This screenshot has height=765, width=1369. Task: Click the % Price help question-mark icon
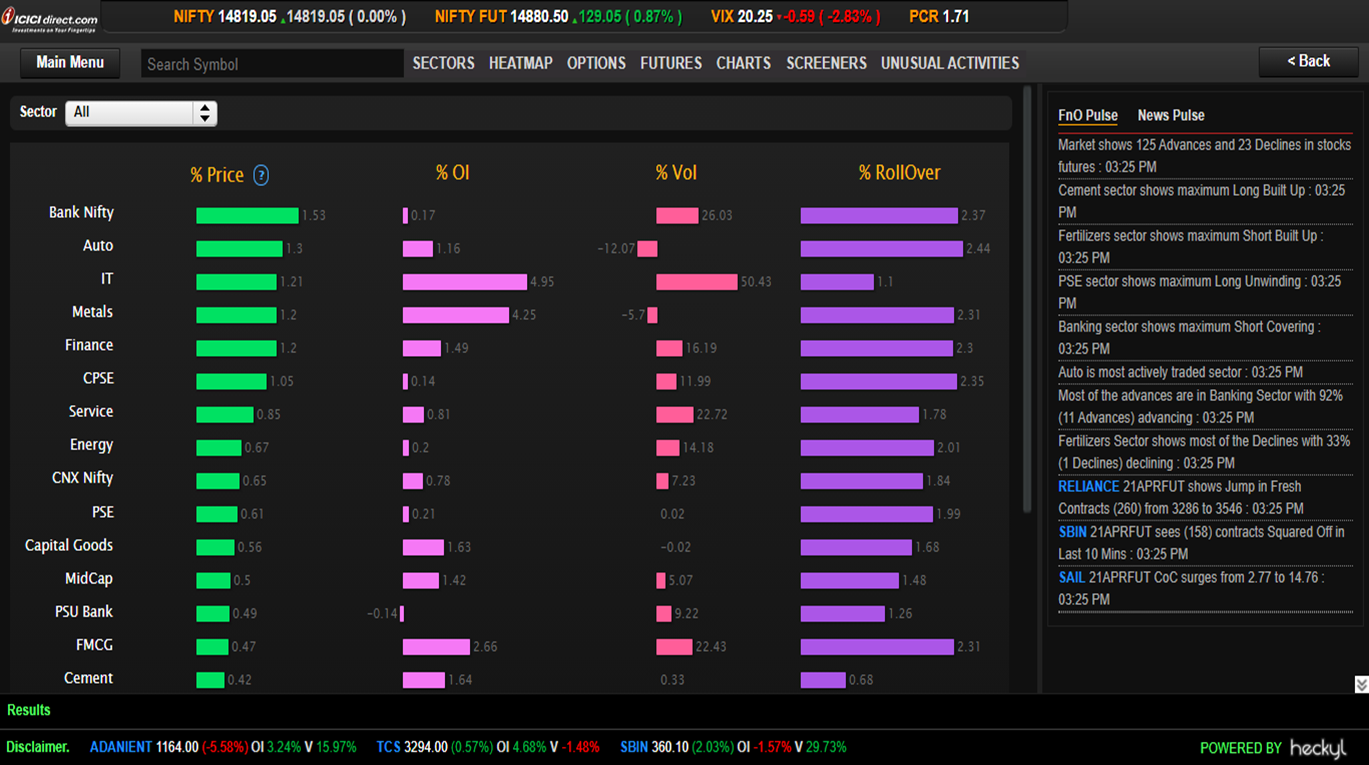(x=261, y=175)
